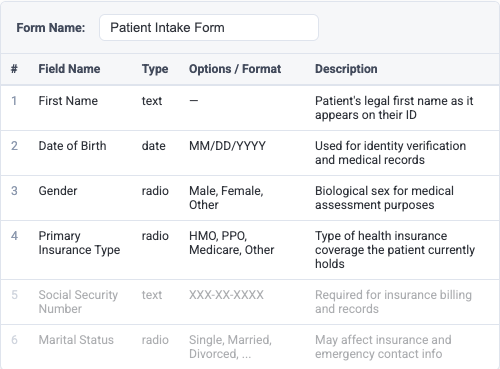Select the 'Date of Birth' field name cell
500x369 pixels.
click(x=72, y=146)
